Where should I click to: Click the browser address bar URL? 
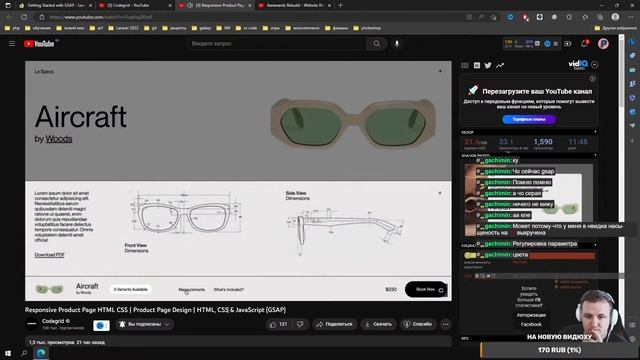point(100,17)
